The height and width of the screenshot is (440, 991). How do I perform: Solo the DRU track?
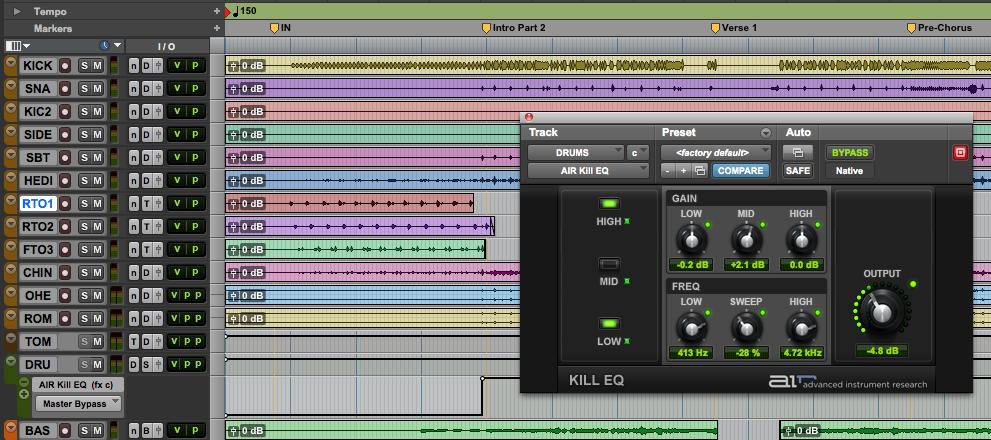(84, 365)
